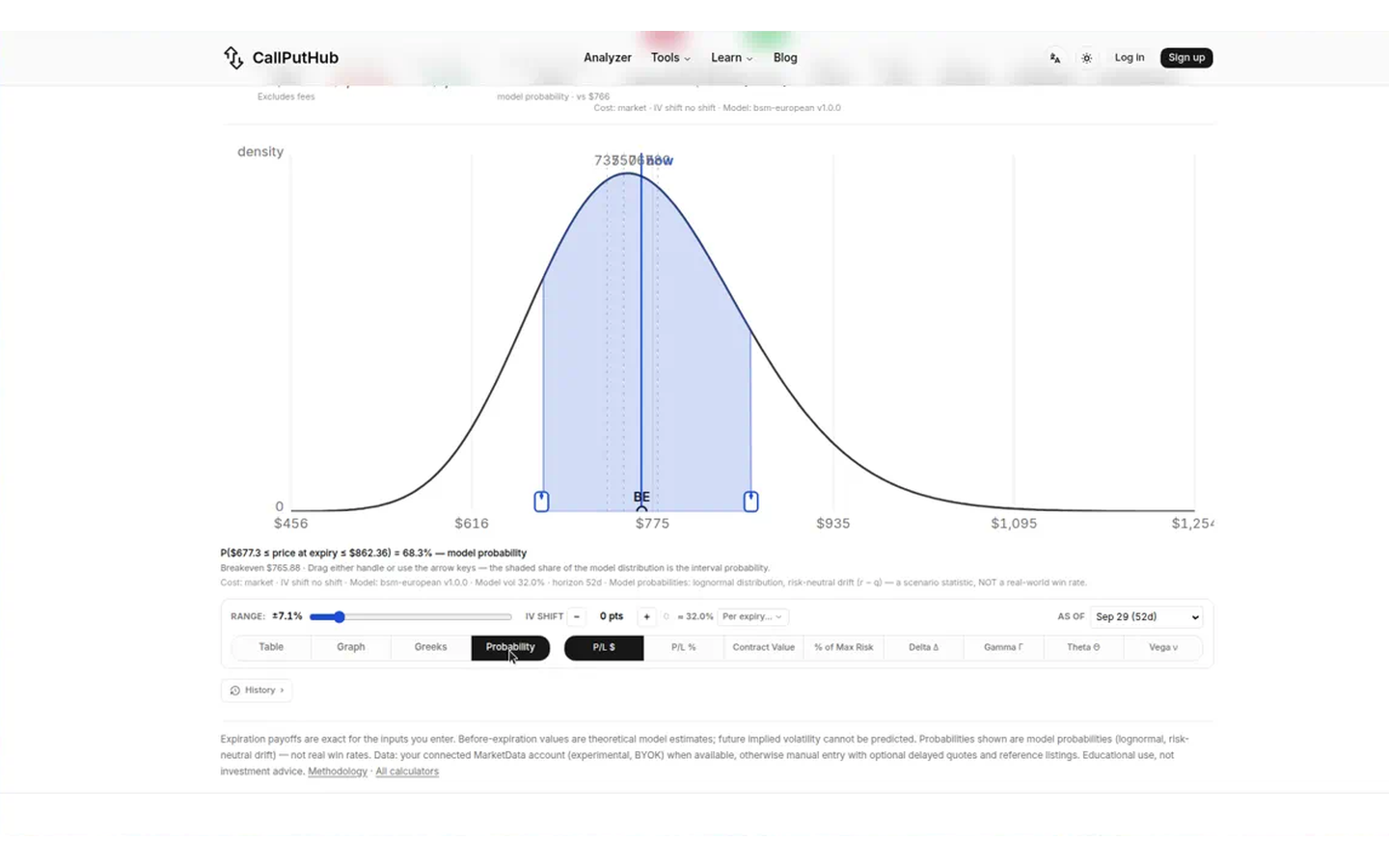
Task: Open the Methodology link
Action: point(338,772)
